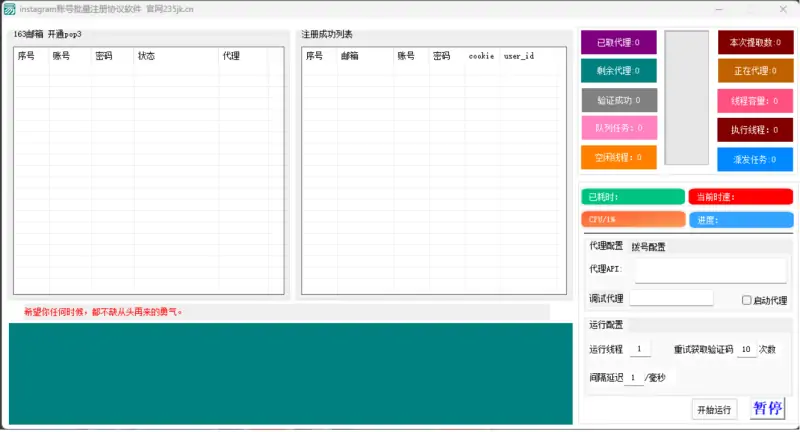Screen dimensions: 800x432
Task: Click the green 已耗时 status bar
Action: tap(633, 197)
